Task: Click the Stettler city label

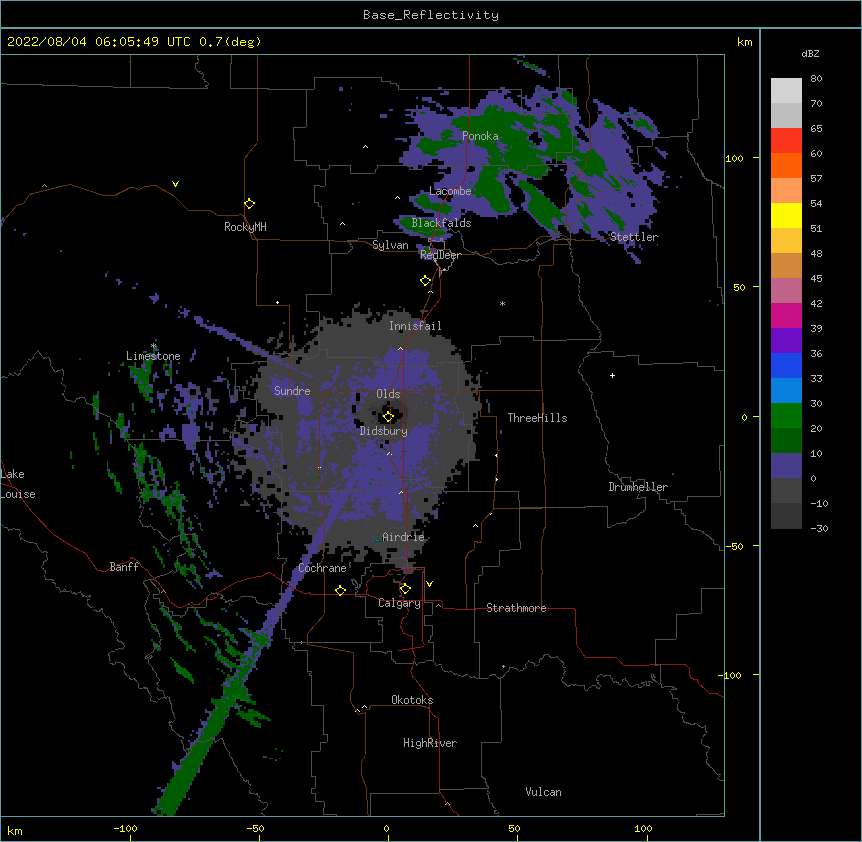Action: [x=634, y=237]
